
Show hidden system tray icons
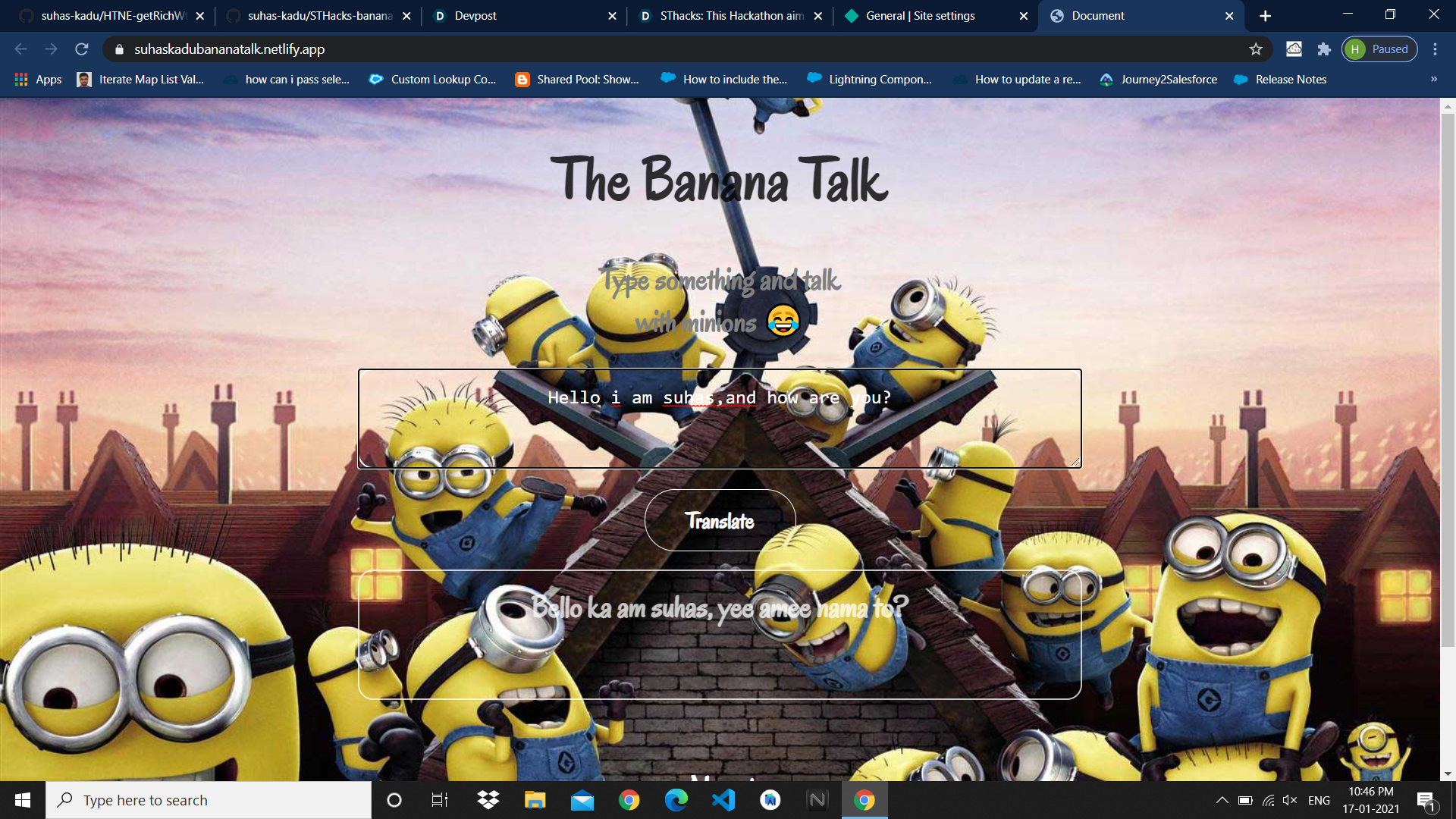1222,800
